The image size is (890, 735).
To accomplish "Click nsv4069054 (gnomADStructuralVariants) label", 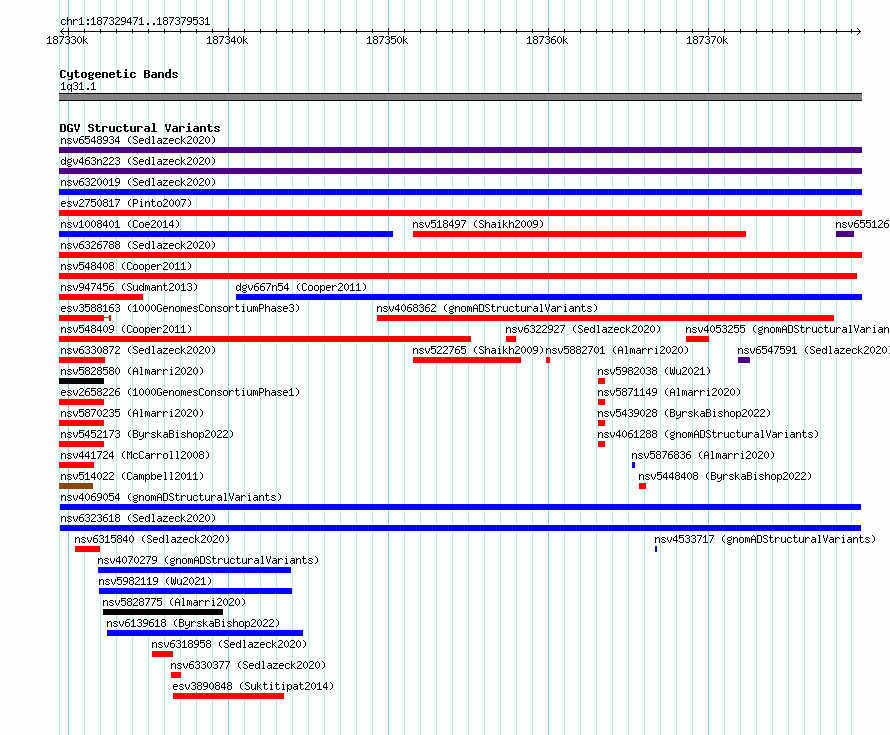I will pyautogui.click(x=171, y=497).
